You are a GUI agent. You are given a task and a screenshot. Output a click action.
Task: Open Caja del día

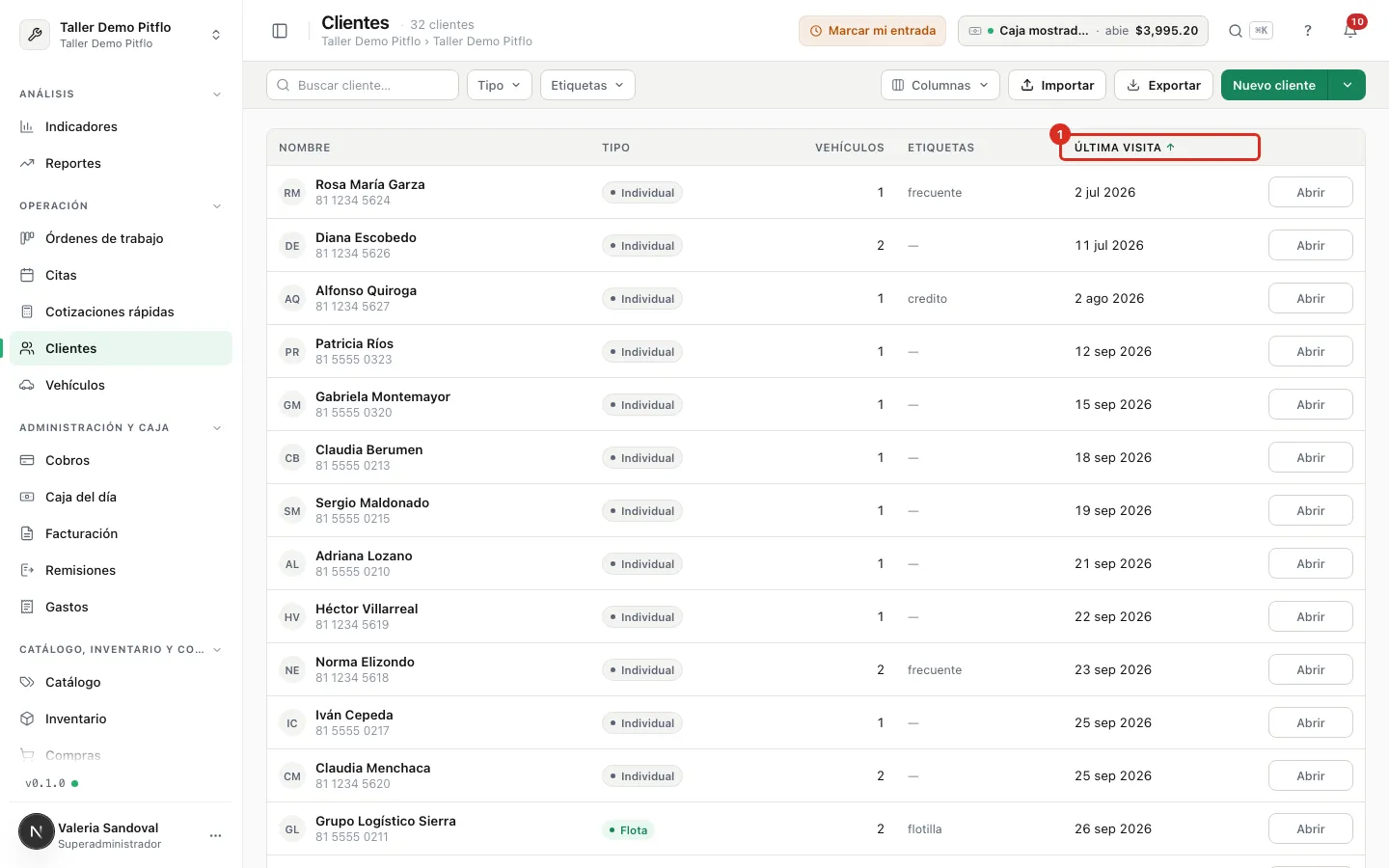(x=121, y=497)
